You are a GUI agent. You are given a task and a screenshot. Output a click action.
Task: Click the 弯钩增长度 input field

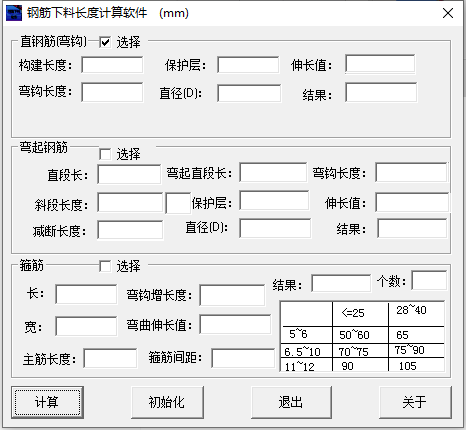(232, 295)
